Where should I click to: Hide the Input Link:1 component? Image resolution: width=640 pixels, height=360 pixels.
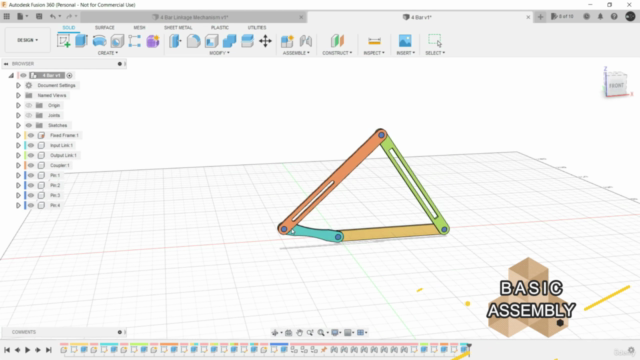[x=31, y=145]
